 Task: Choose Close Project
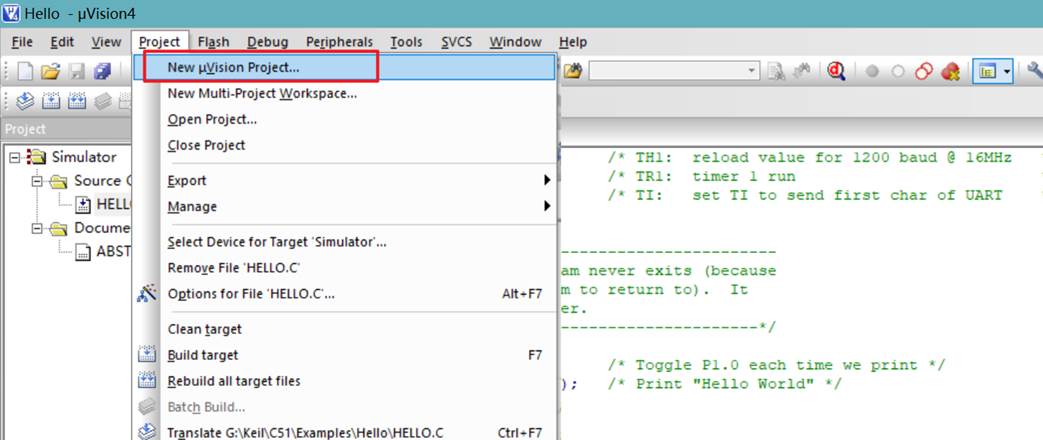coord(345,145)
